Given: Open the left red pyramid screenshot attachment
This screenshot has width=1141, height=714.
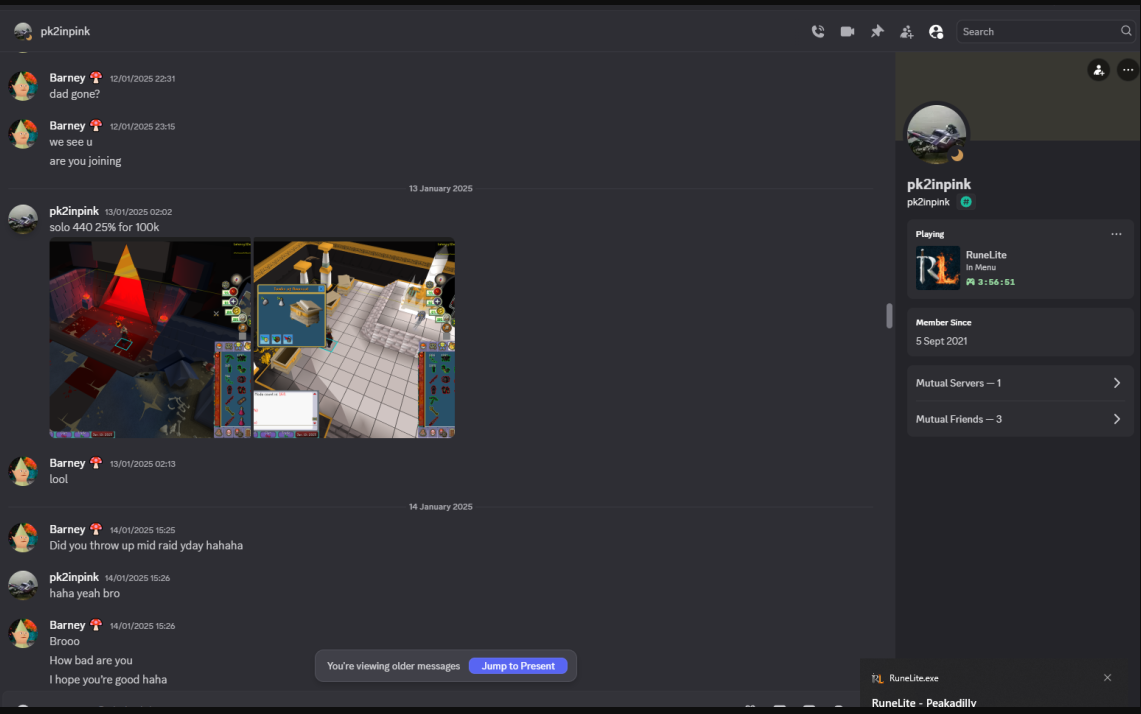Looking at the screenshot, I should 150,339.
